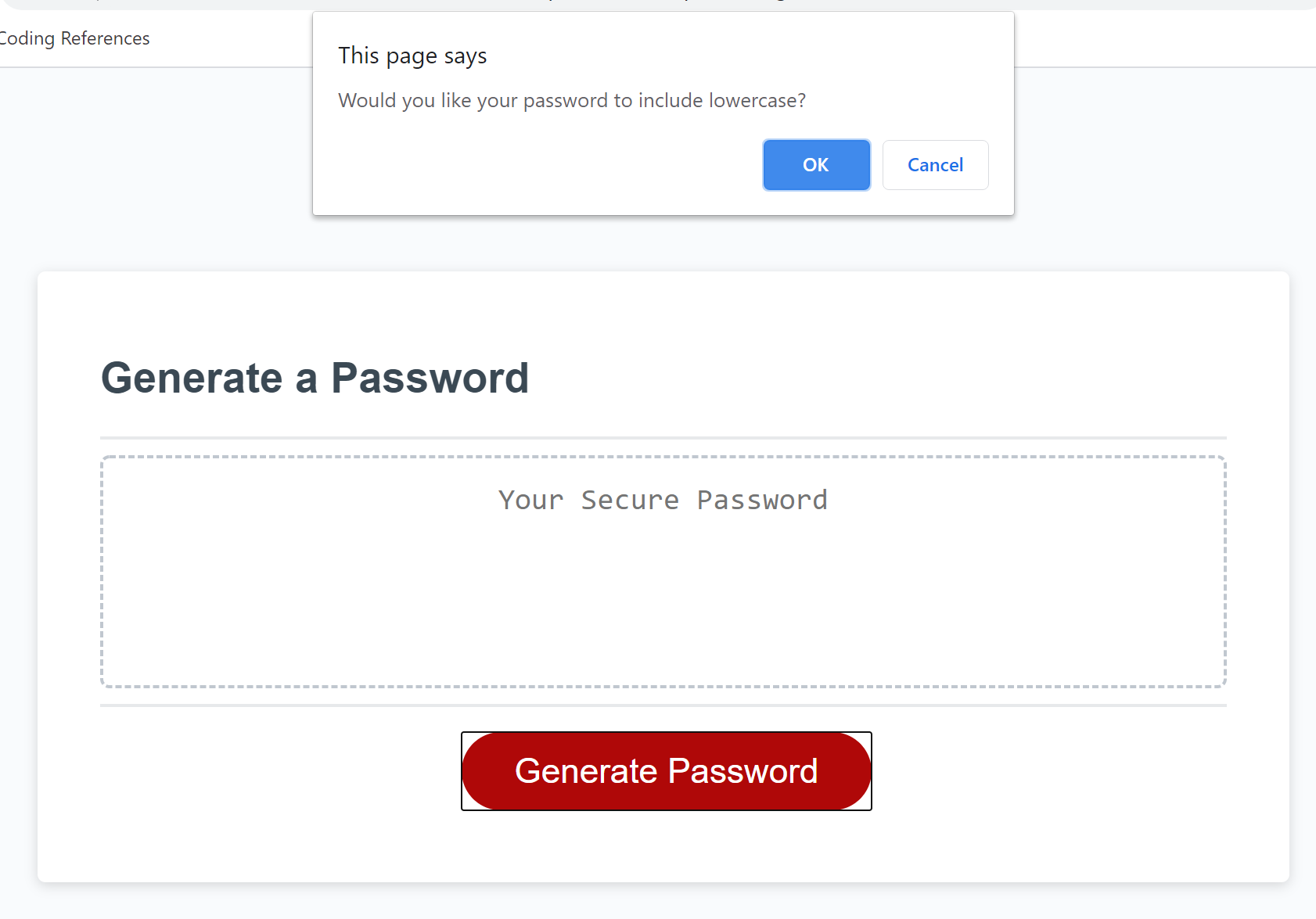Image resolution: width=1316 pixels, height=919 pixels.
Task: Click inside the This page says dialog
Action: tap(663, 113)
